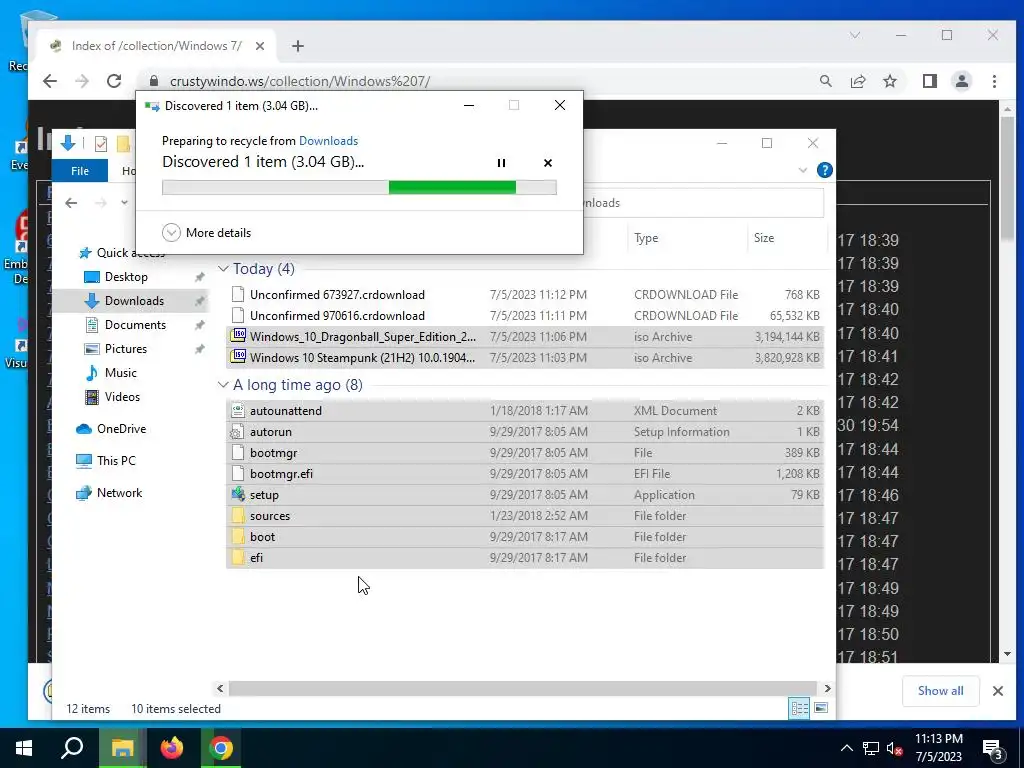Image resolution: width=1024 pixels, height=768 pixels.
Task: Show hidden system tray icons
Action: (846, 748)
